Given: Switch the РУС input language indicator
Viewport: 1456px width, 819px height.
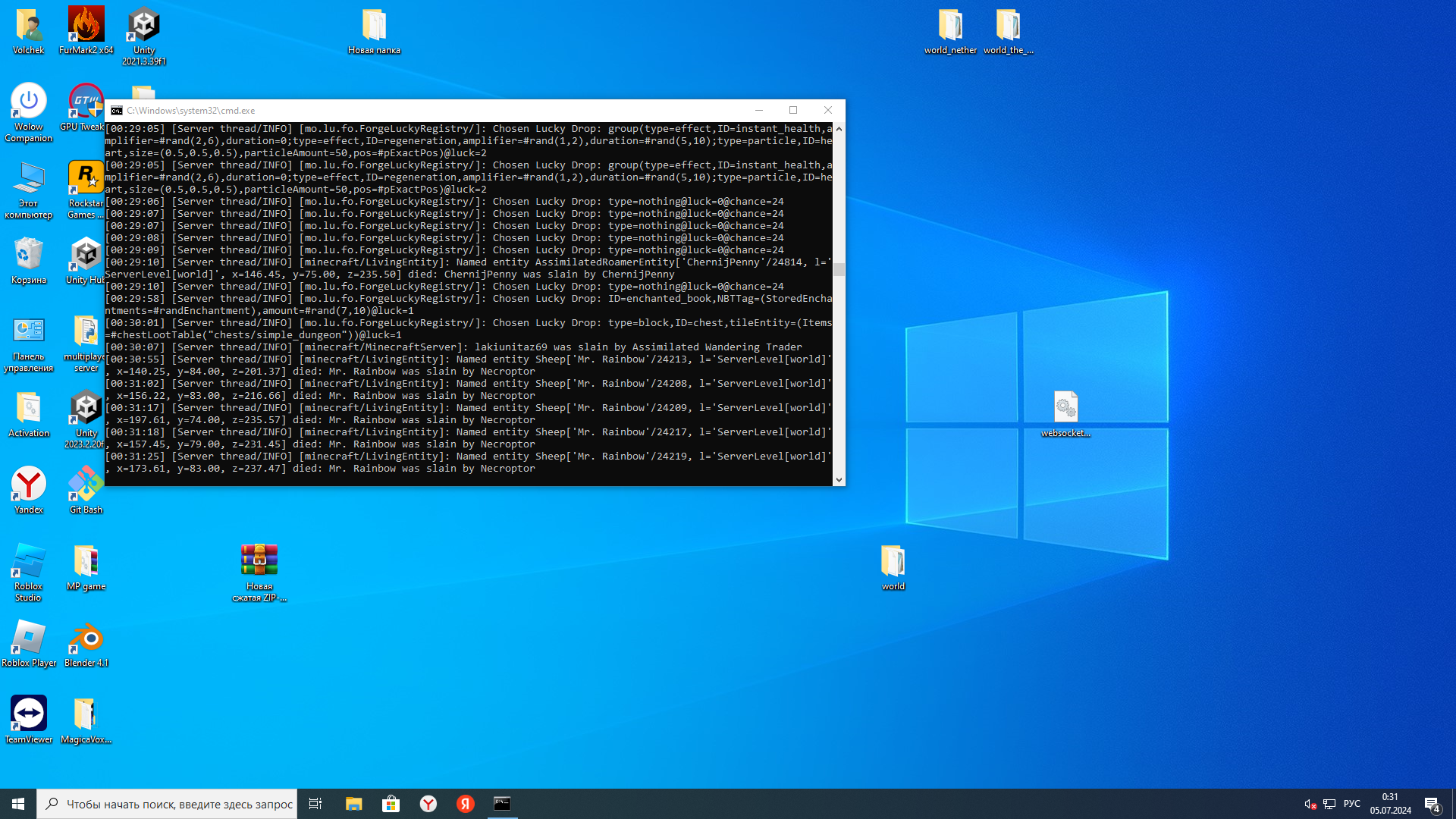Looking at the screenshot, I should 1351,804.
